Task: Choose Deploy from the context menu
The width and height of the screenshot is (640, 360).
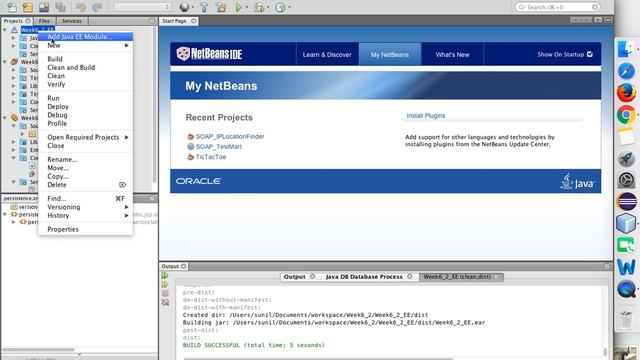Action: pos(85,107)
